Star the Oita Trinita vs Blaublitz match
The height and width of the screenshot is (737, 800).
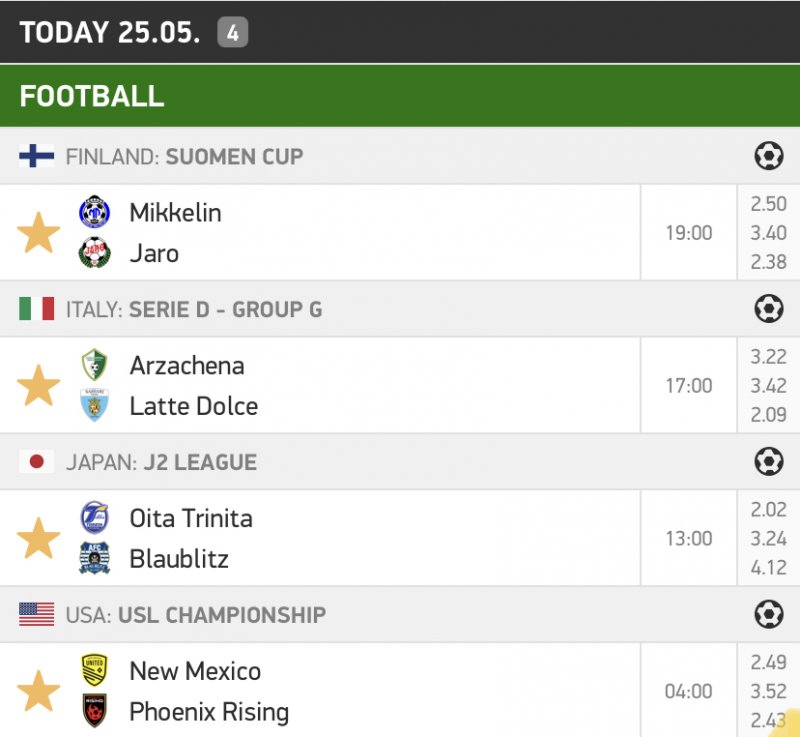tap(39, 539)
